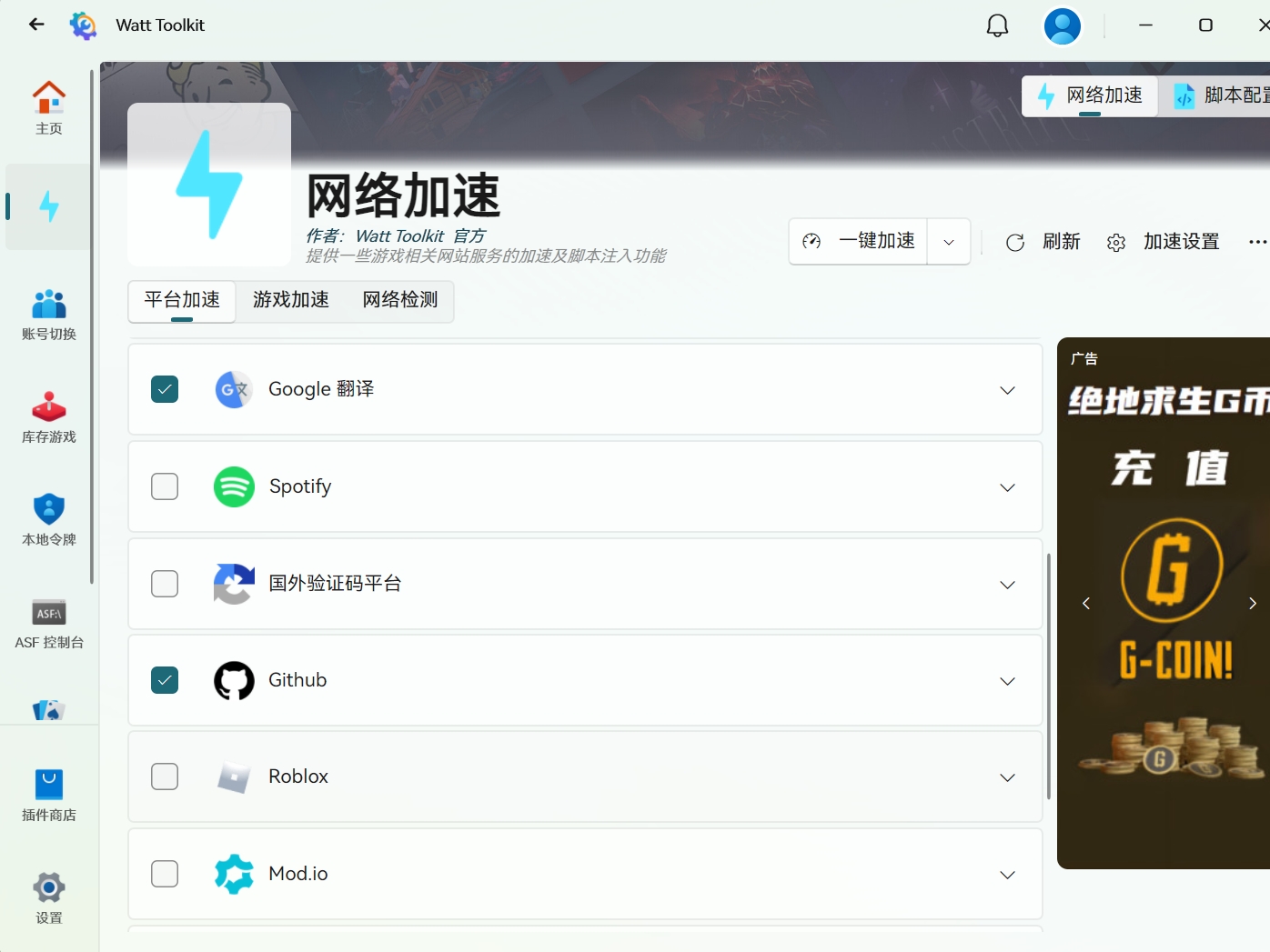Expand the Google 翻译 row chevron
Image resolution: width=1270 pixels, height=952 pixels.
tap(1007, 390)
